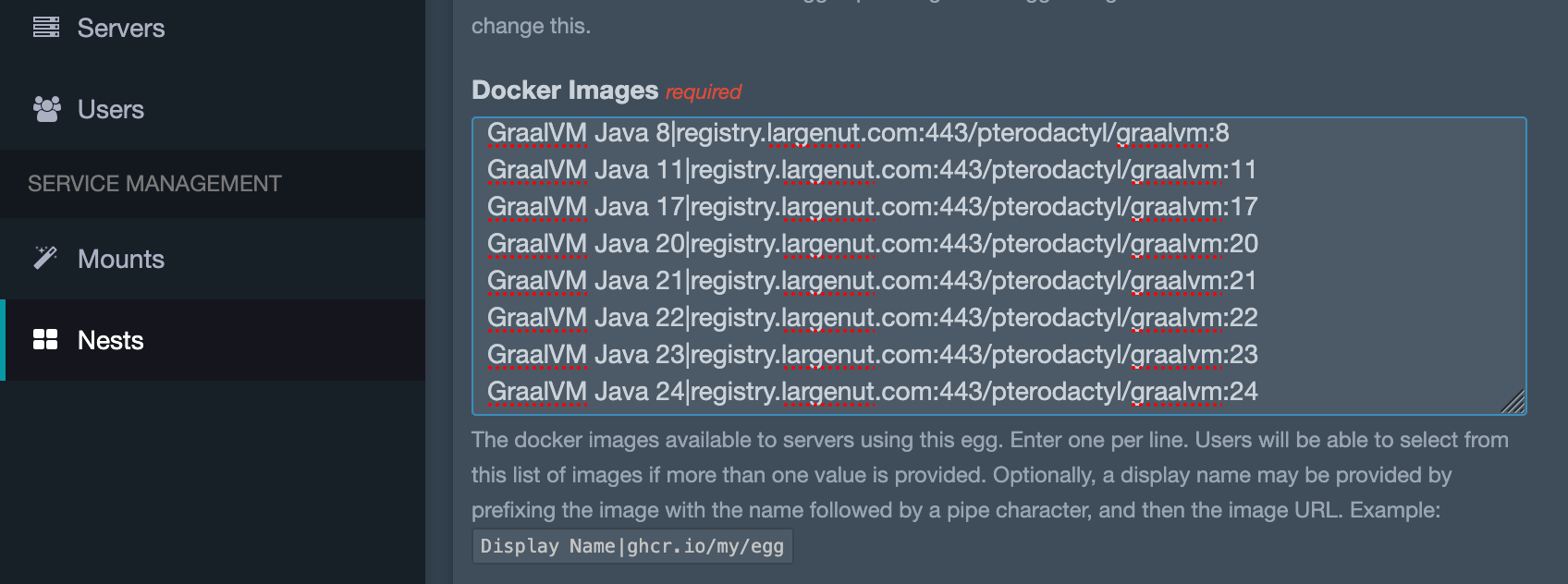This screenshot has width=1568, height=584.
Task: Click the SERVICE MANAGEMENT section header
Action: tap(154, 184)
